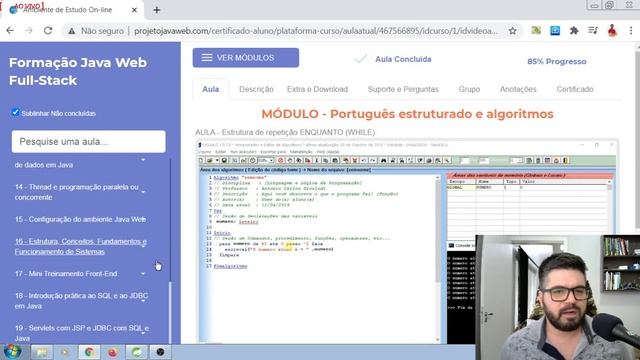Expand module 18 Introdução prática ao SQL

(x=143, y=301)
